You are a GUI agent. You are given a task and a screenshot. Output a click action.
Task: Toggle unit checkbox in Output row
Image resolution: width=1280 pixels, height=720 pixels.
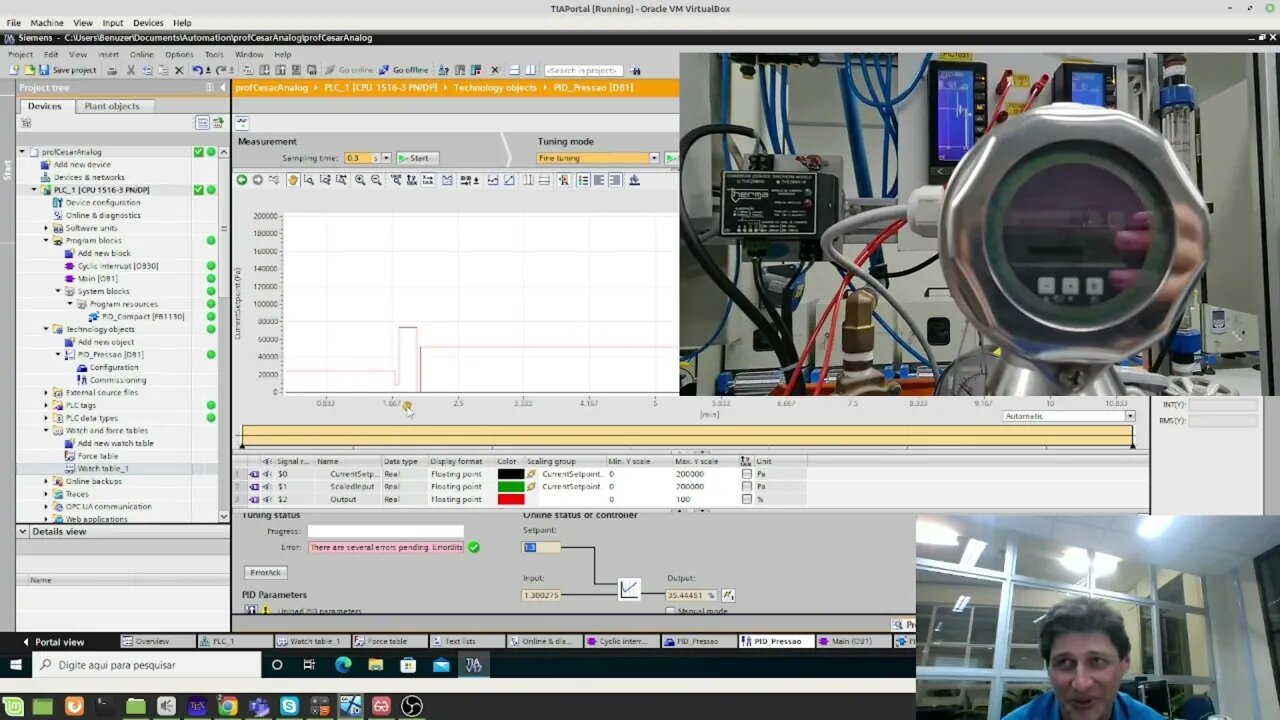tap(746, 499)
